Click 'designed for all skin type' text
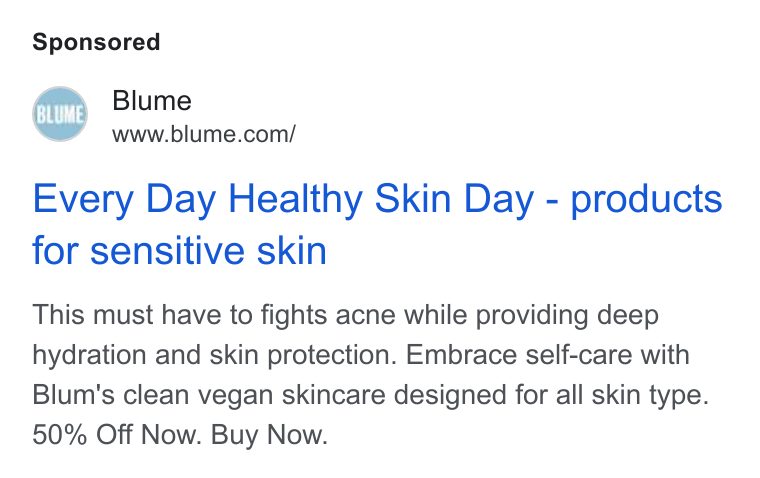This screenshot has height=478, width=760. click(551, 395)
